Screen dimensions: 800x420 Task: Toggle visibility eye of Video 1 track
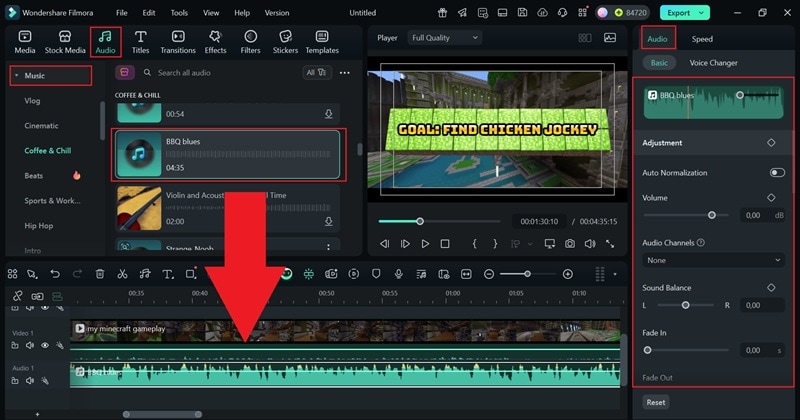click(45, 345)
